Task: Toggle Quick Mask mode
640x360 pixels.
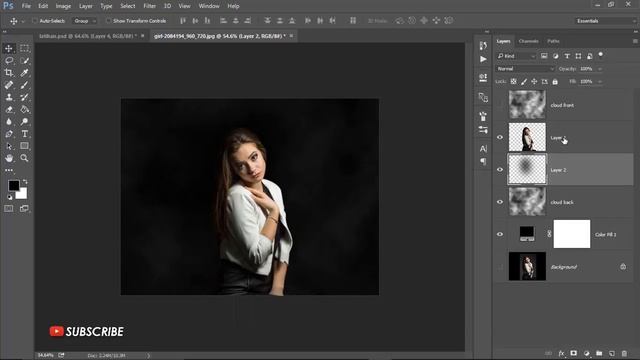Action: [9, 209]
